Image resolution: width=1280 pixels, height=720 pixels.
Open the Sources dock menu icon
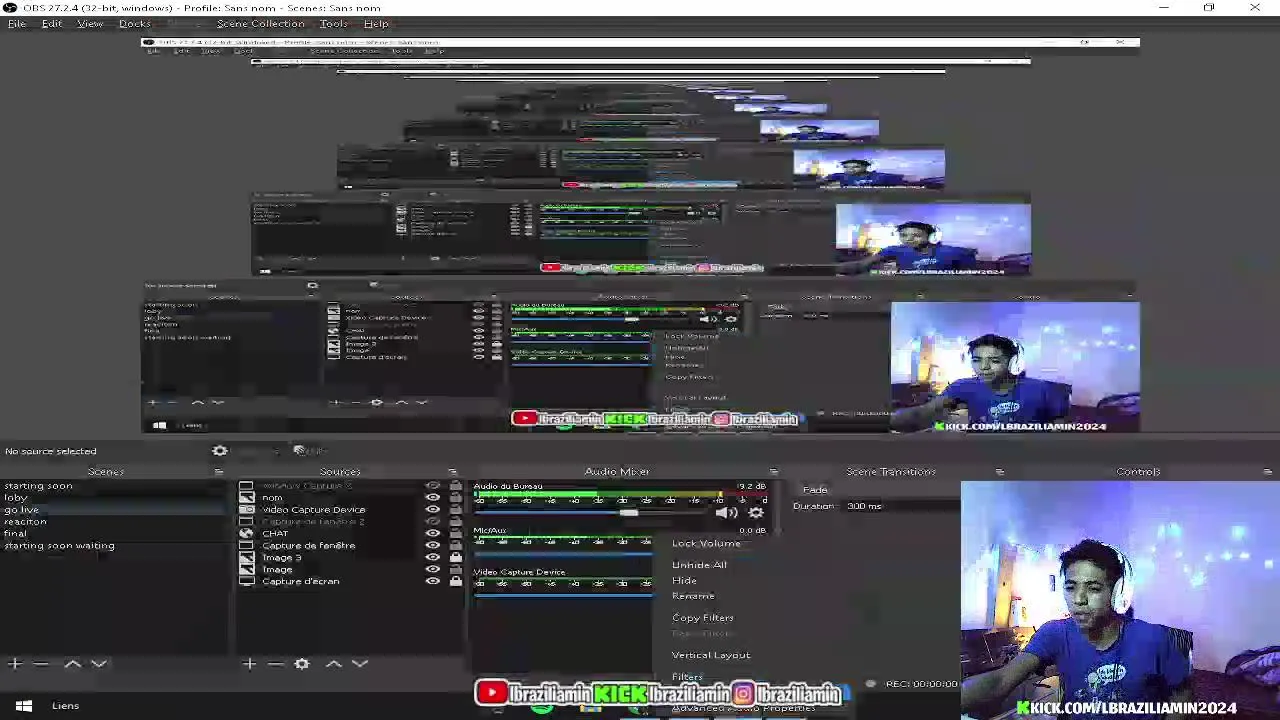(x=453, y=471)
